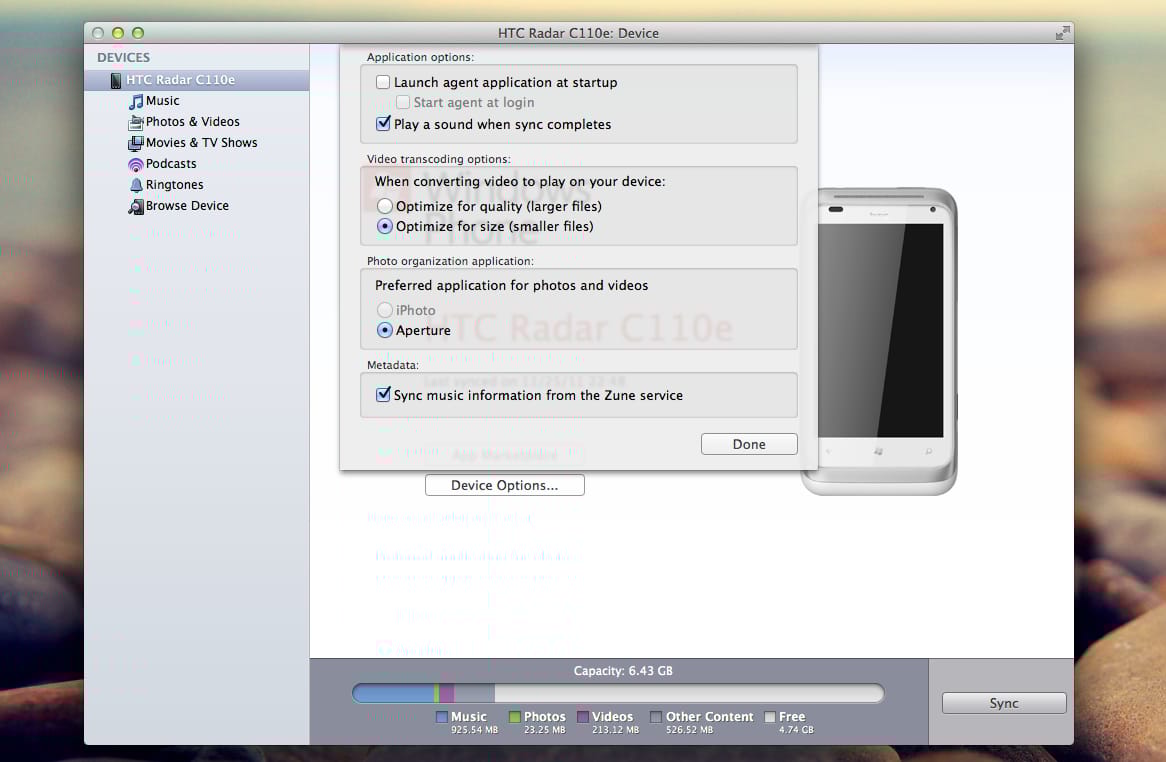Click the Music note icon in sidebar
This screenshot has height=762, width=1166.
pyautogui.click(x=136, y=101)
